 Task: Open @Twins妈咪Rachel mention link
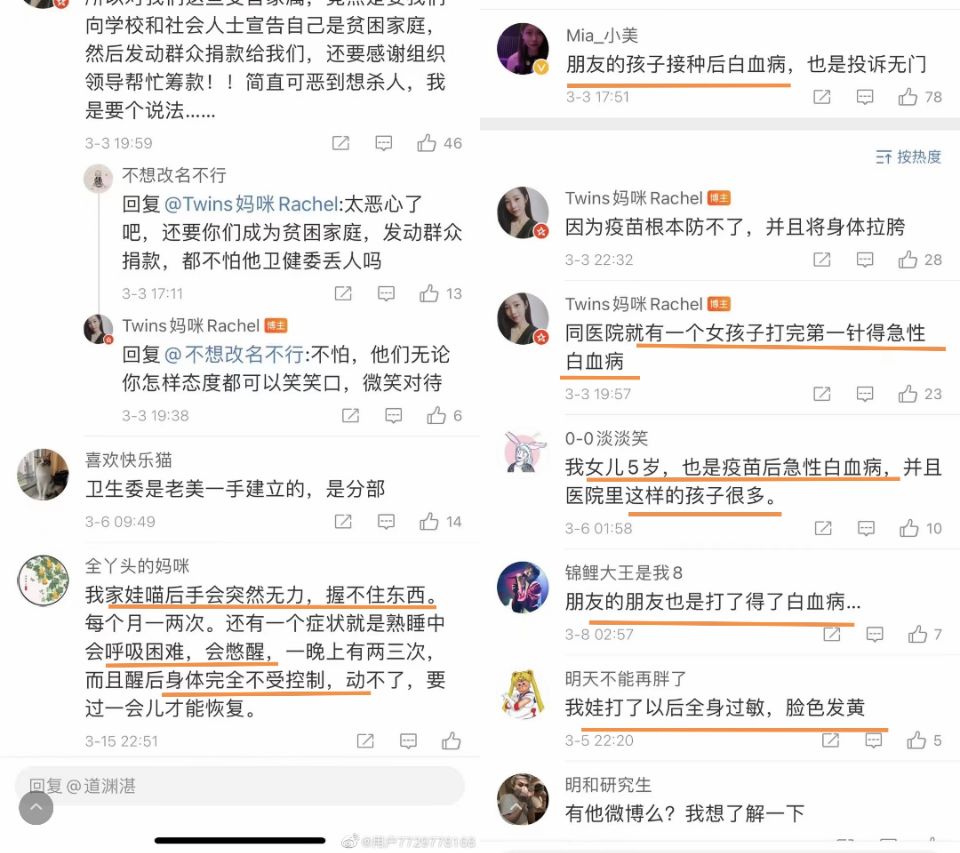pyautogui.click(x=251, y=204)
